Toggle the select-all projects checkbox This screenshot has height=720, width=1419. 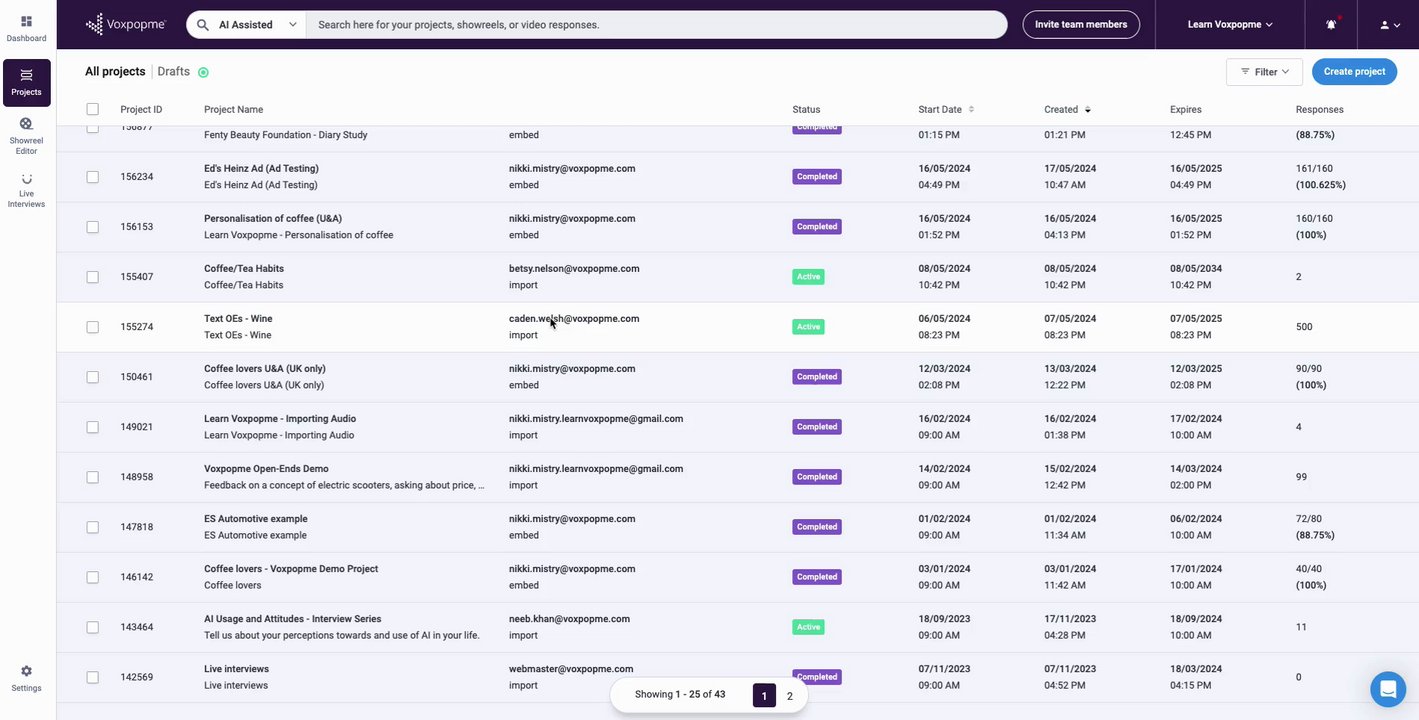[93, 109]
